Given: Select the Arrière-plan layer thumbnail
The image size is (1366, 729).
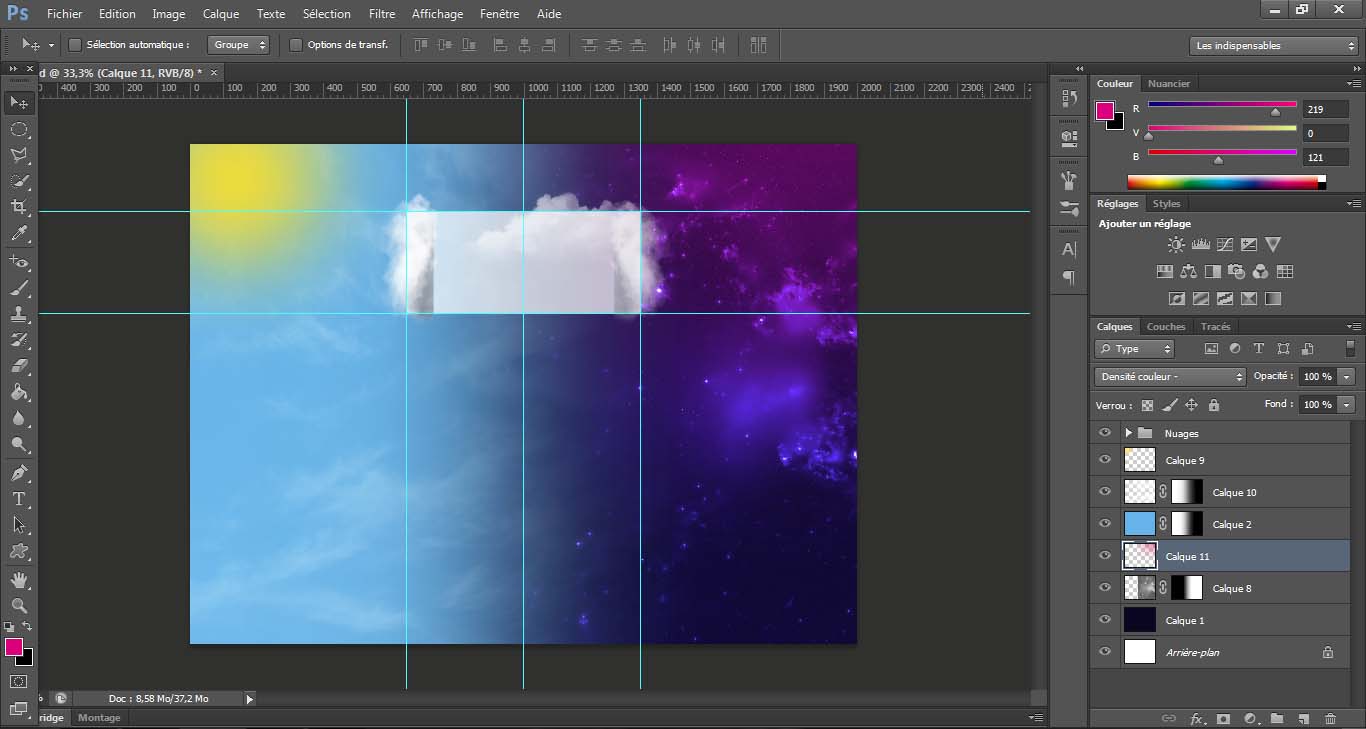Looking at the screenshot, I should (x=1140, y=652).
